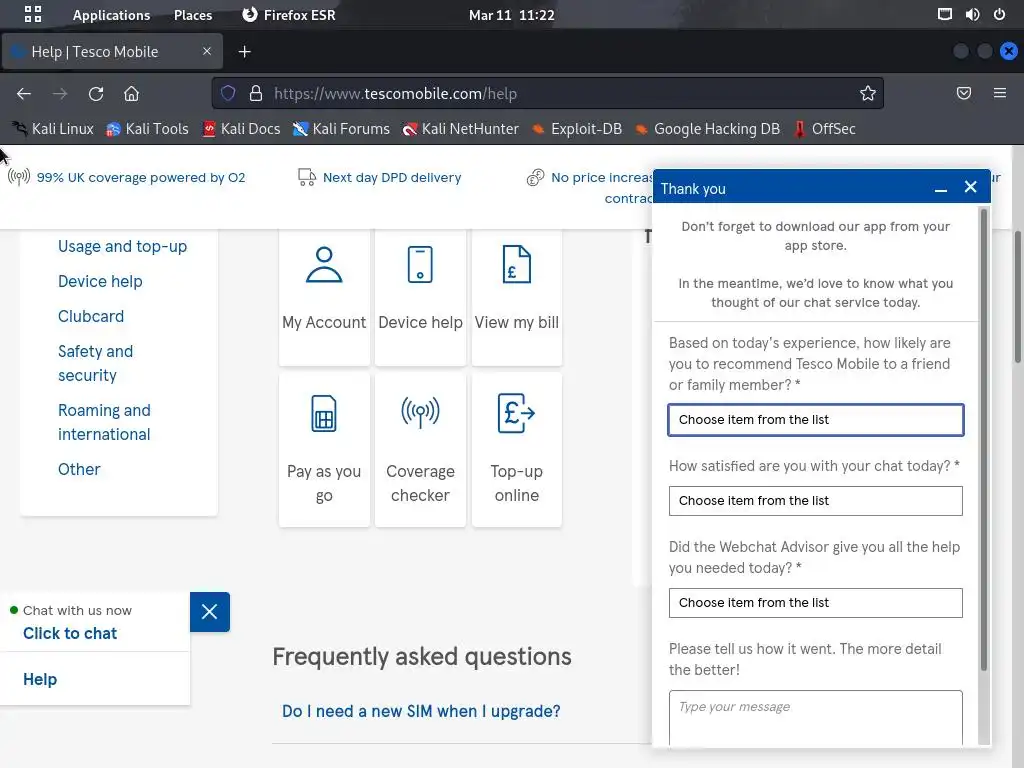Open the Mar 11 clock menu
Image resolution: width=1024 pixels, height=768 pixels.
click(511, 15)
